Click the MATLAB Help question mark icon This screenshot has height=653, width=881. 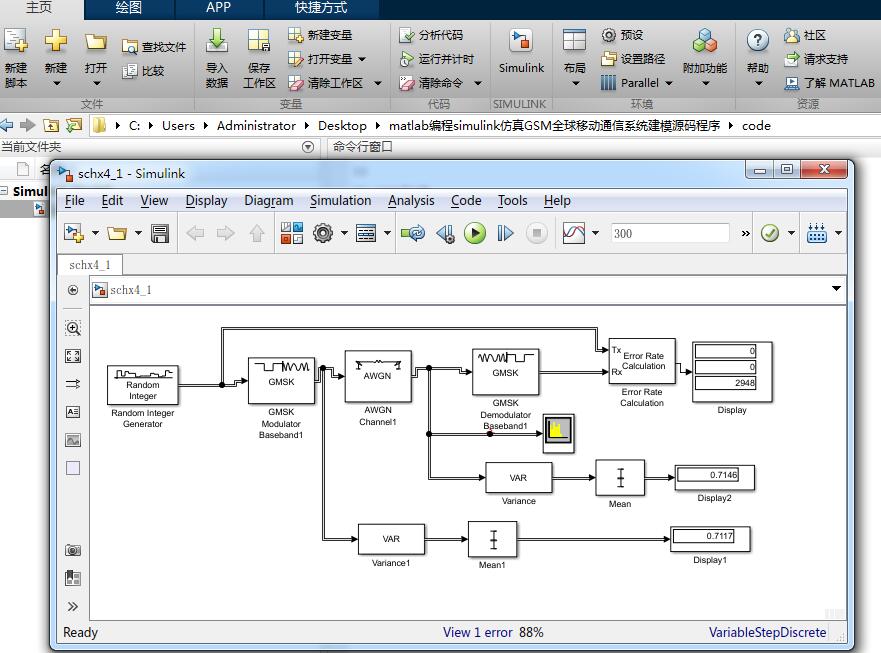point(757,40)
